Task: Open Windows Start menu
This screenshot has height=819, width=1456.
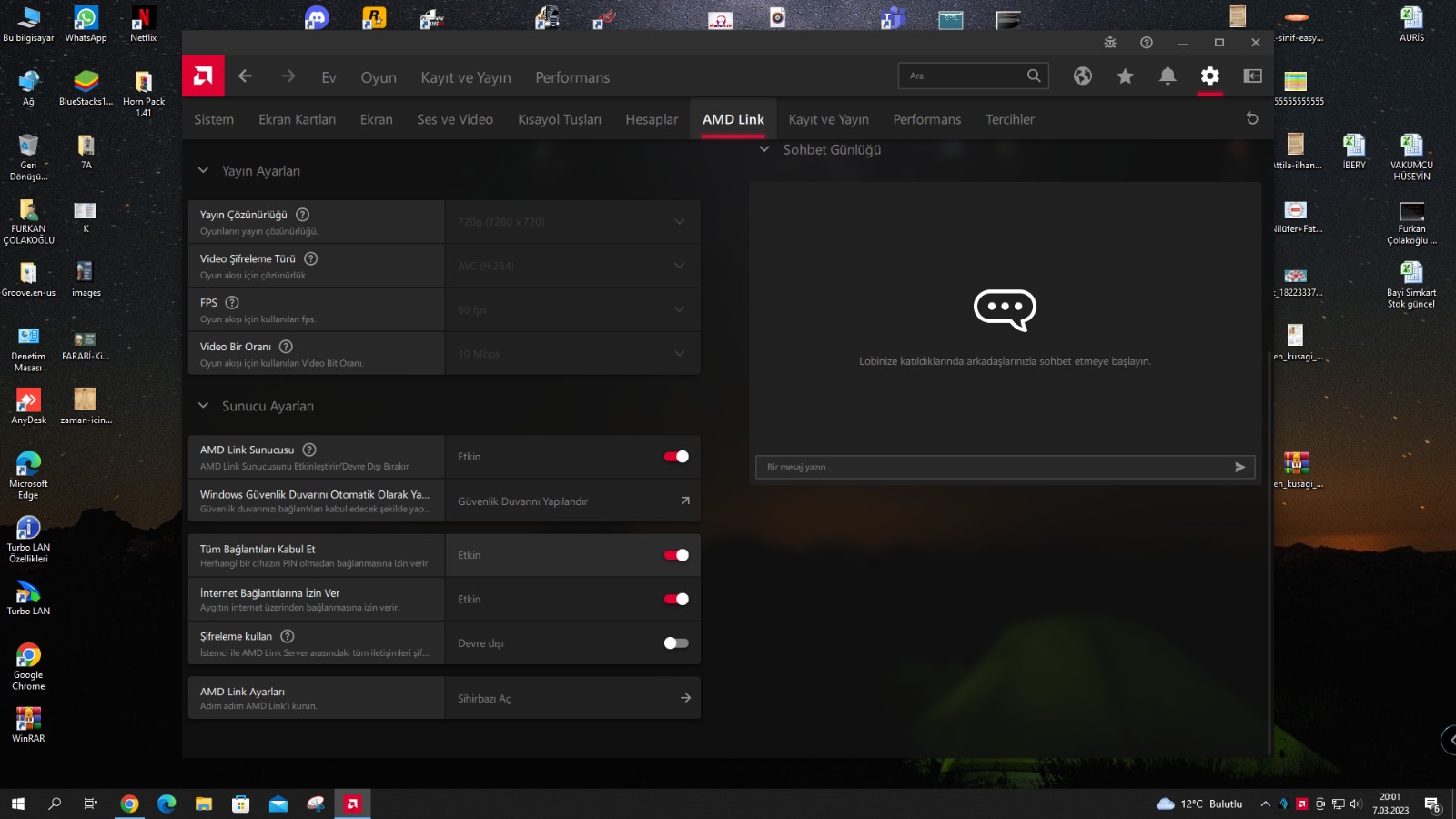Action: pyautogui.click(x=18, y=804)
